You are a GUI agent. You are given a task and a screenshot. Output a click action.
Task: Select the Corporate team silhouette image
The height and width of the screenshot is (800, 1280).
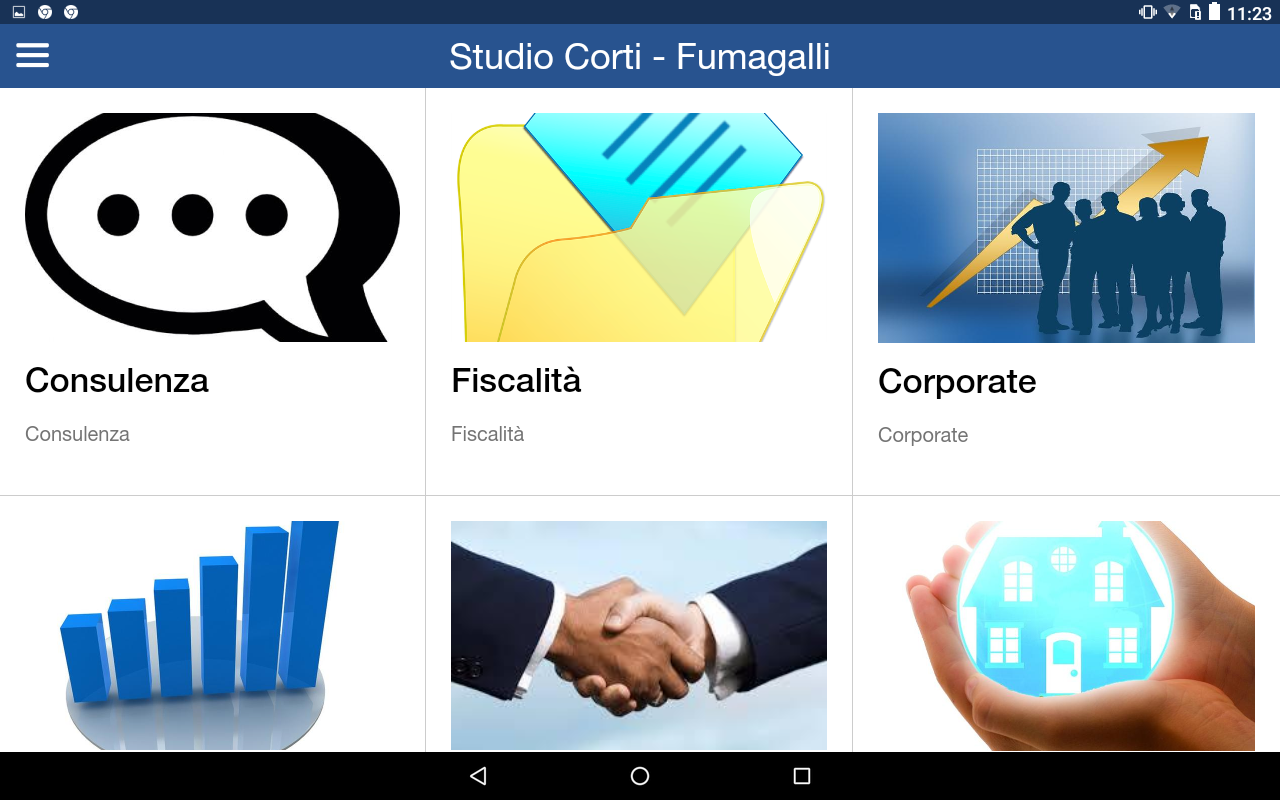tap(1066, 228)
